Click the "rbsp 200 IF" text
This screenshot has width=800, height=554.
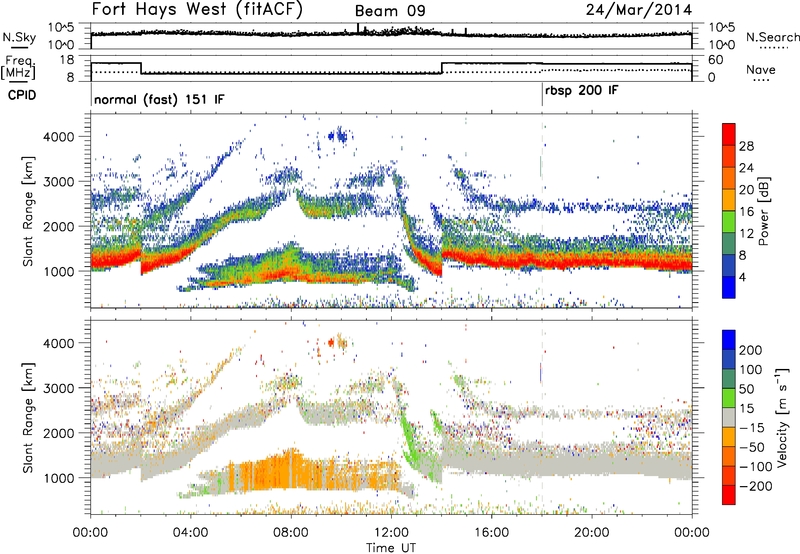582,91
